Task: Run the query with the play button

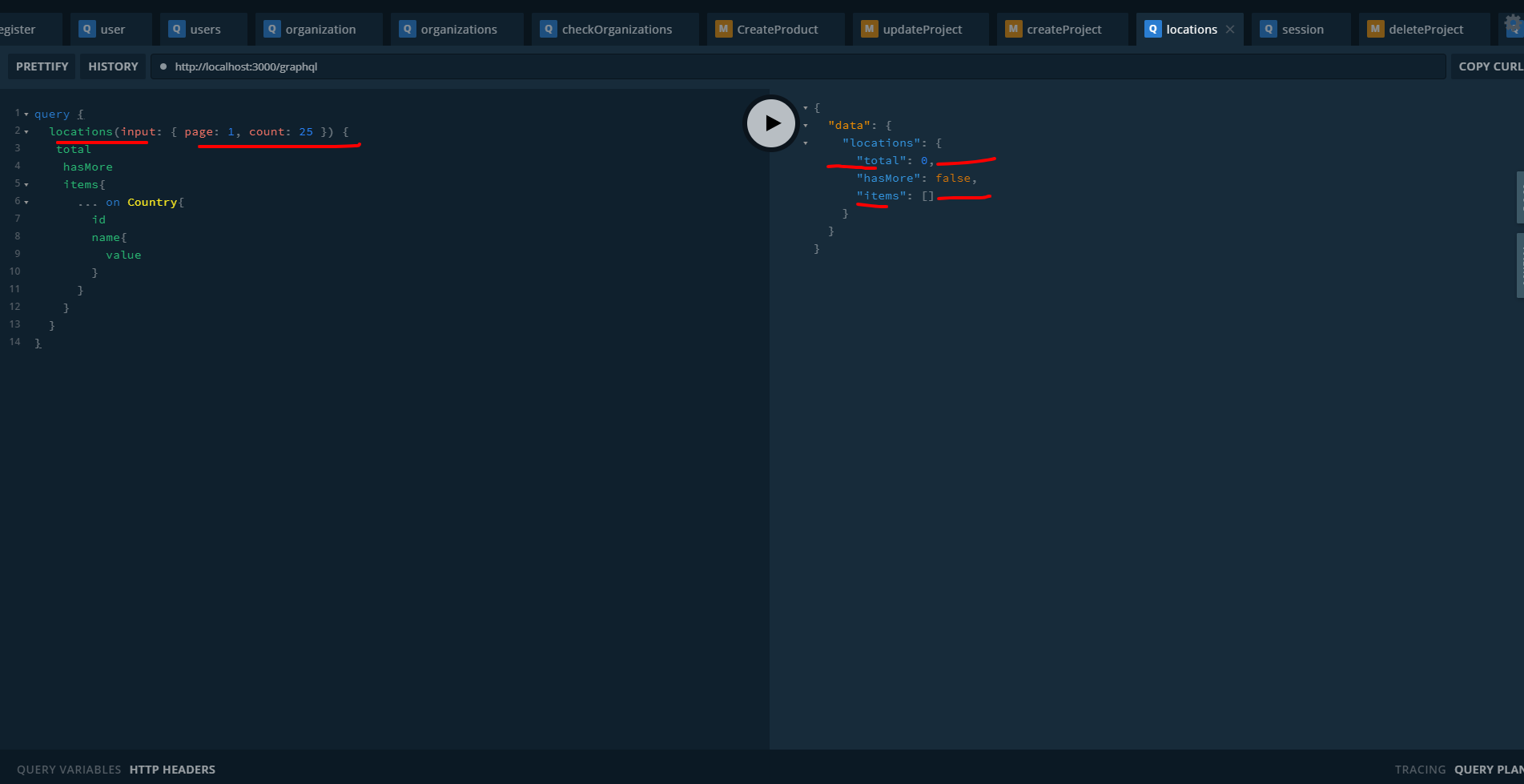Action: [x=770, y=123]
